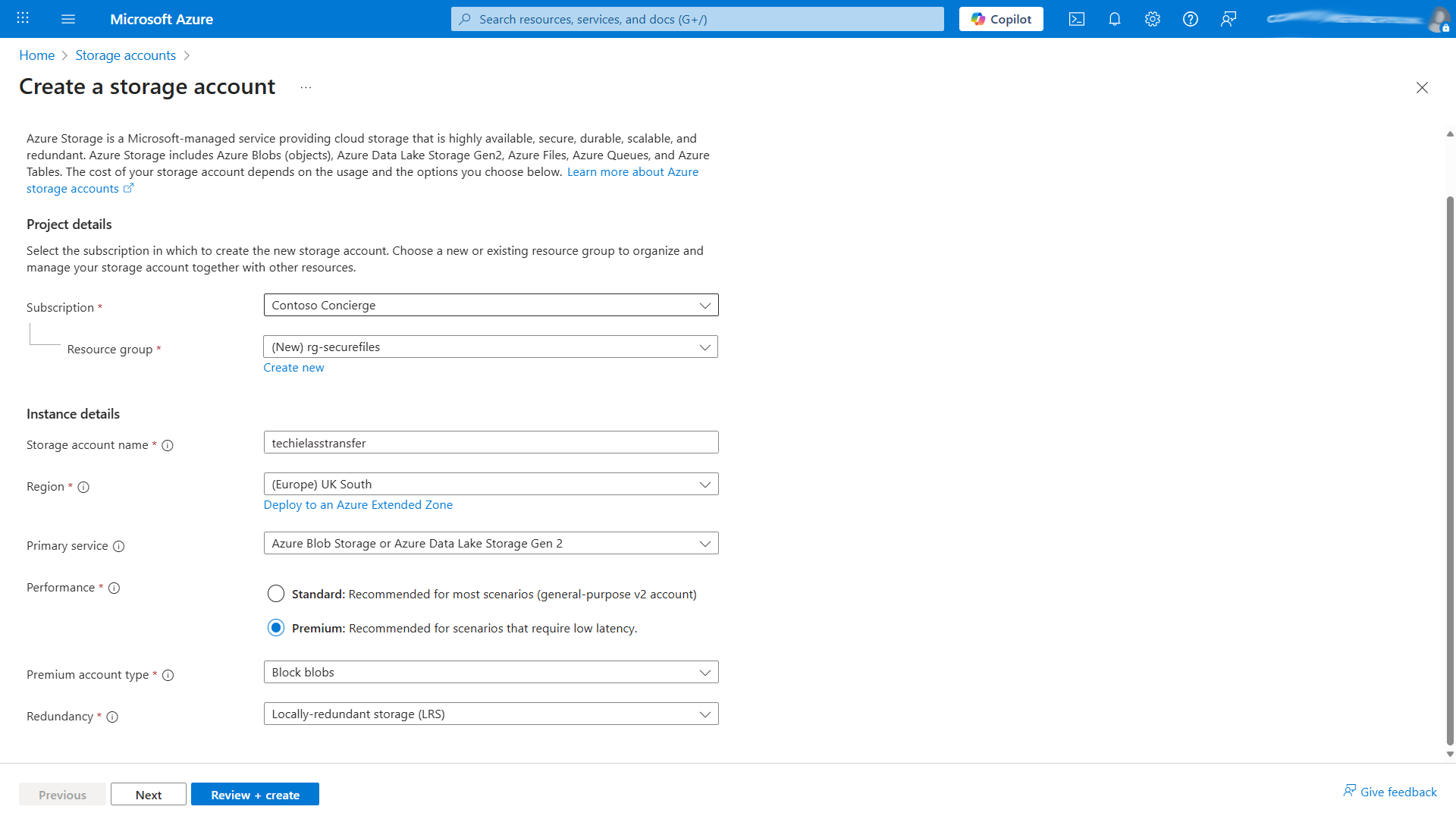Open the info tooltip next to Redundancy

click(x=112, y=717)
